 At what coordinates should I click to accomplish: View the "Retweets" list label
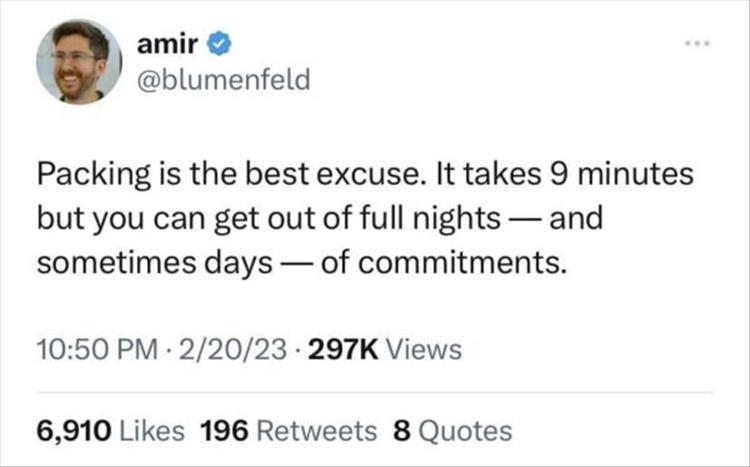tap(317, 430)
